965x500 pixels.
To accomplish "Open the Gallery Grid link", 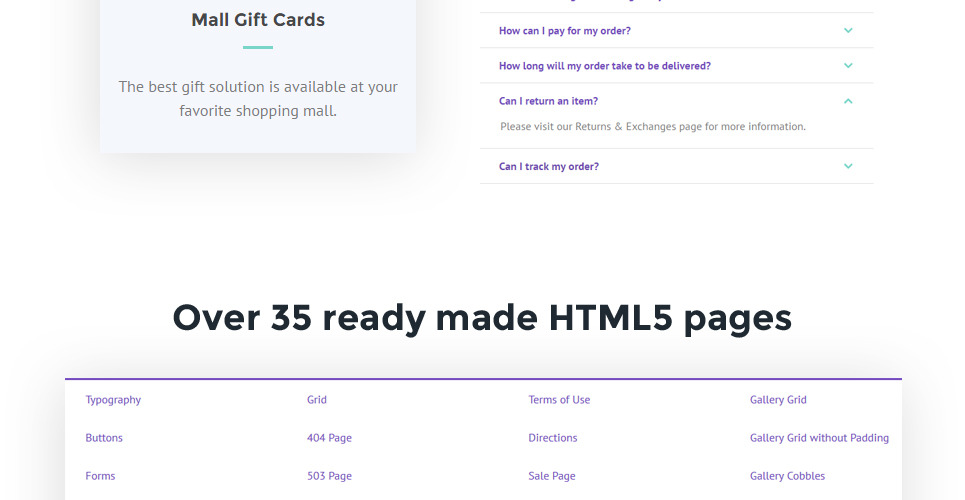I will tap(778, 400).
